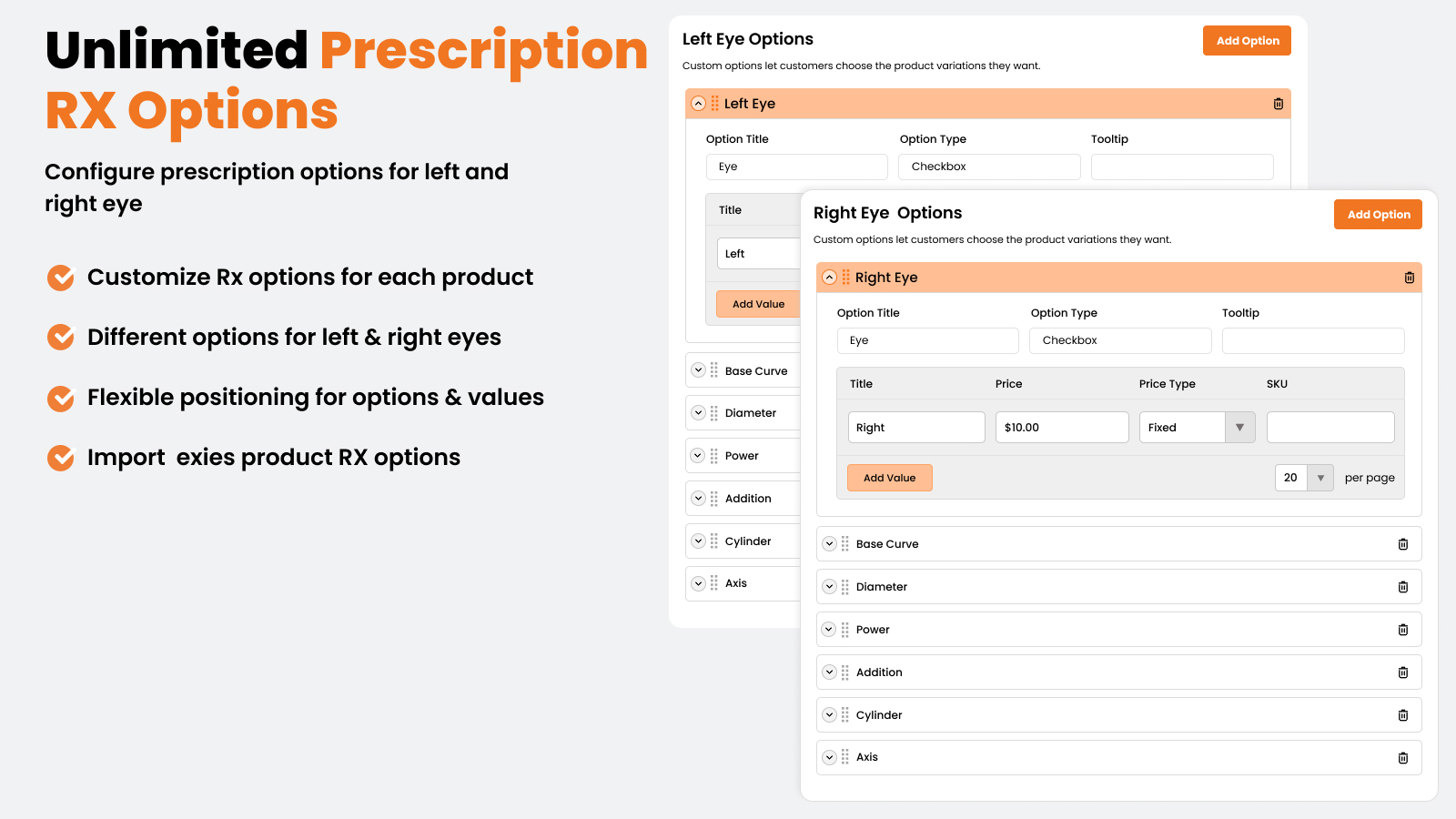Delete the right panel Cylinder option
Viewport: 1456px width, 819px height.
click(x=1403, y=715)
